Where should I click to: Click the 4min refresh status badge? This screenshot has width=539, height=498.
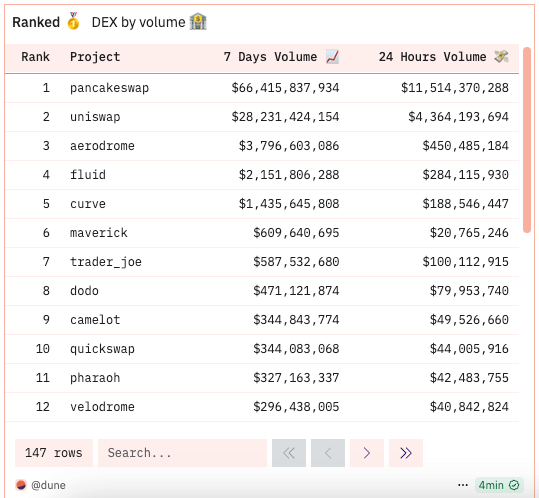click(x=499, y=485)
